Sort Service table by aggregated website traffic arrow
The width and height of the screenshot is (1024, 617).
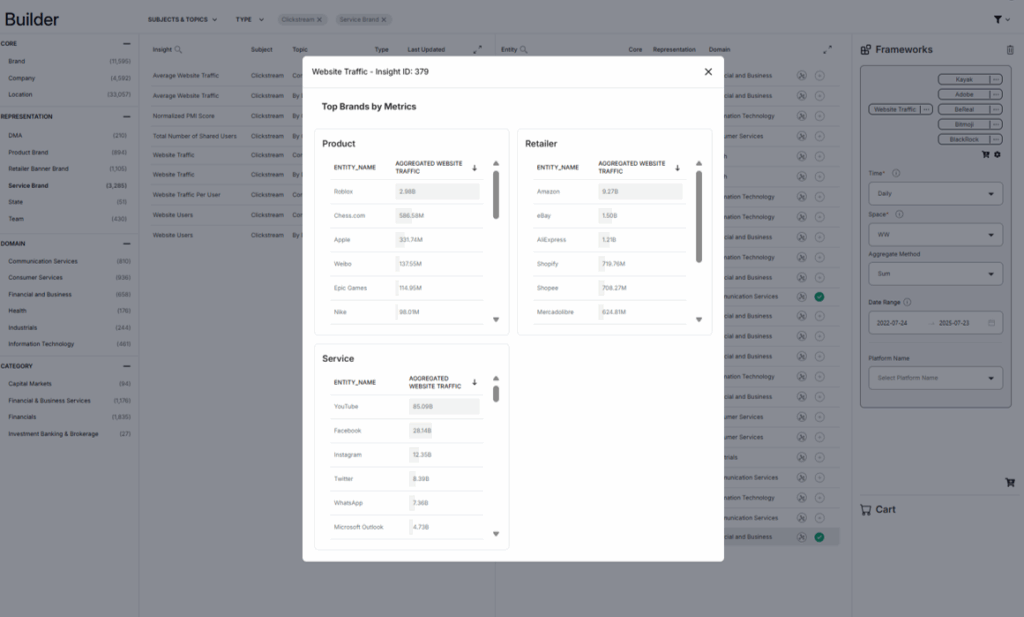tap(475, 382)
